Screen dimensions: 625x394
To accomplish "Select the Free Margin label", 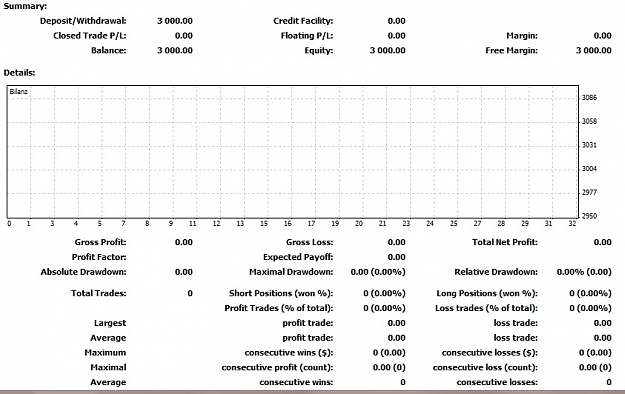I will pyautogui.click(x=511, y=51).
